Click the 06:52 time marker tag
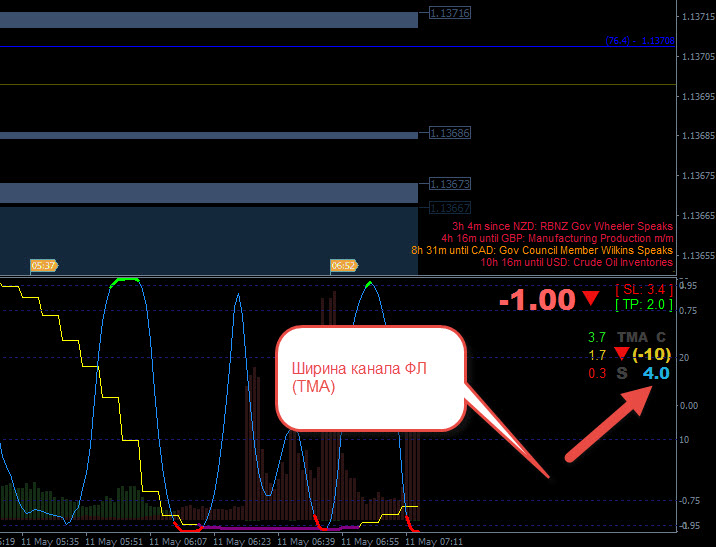This screenshot has width=716, height=547. click(x=344, y=265)
